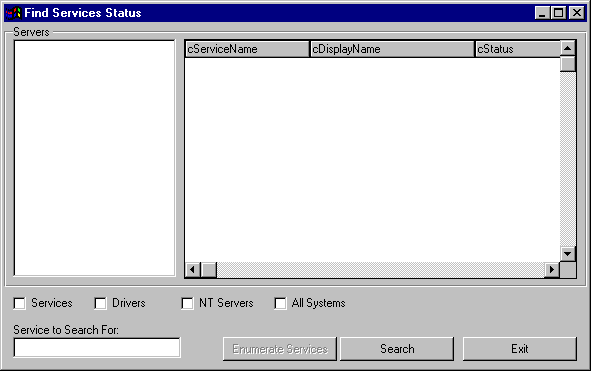Enable the Drivers checkbox
Image resolution: width=591 pixels, height=371 pixels.
point(100,303)
